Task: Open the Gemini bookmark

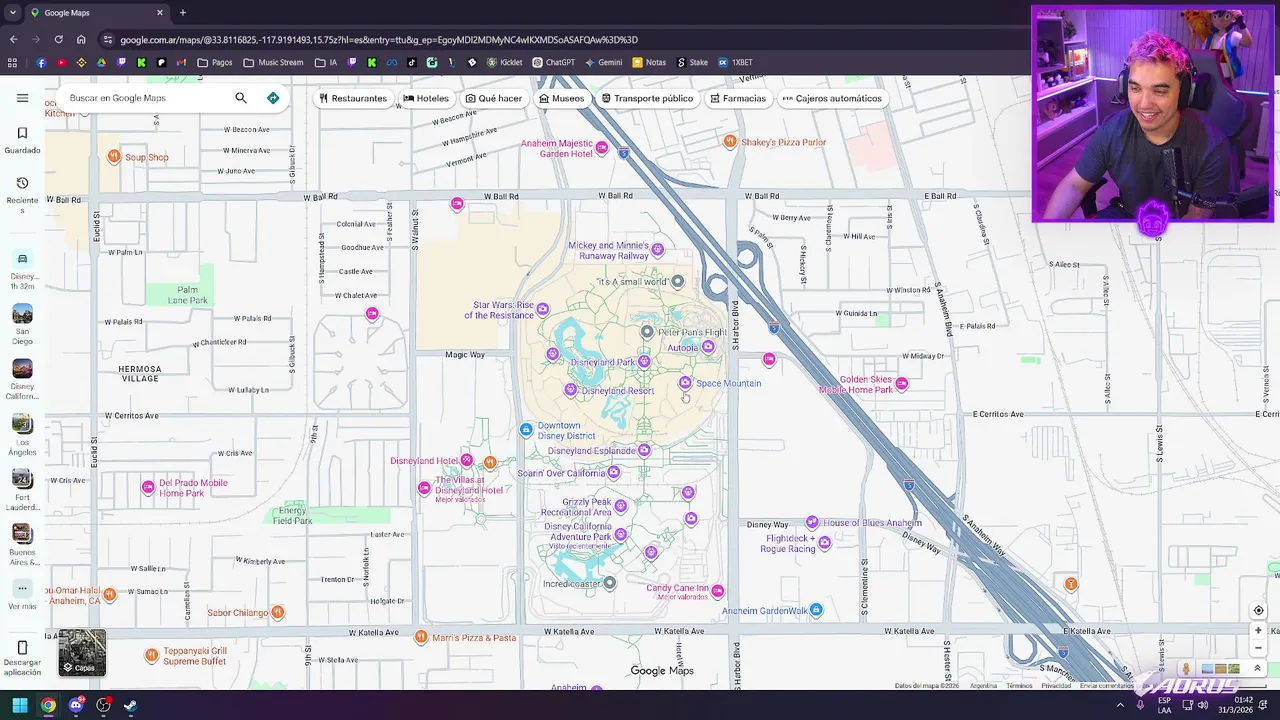Action: pos(603,62)
